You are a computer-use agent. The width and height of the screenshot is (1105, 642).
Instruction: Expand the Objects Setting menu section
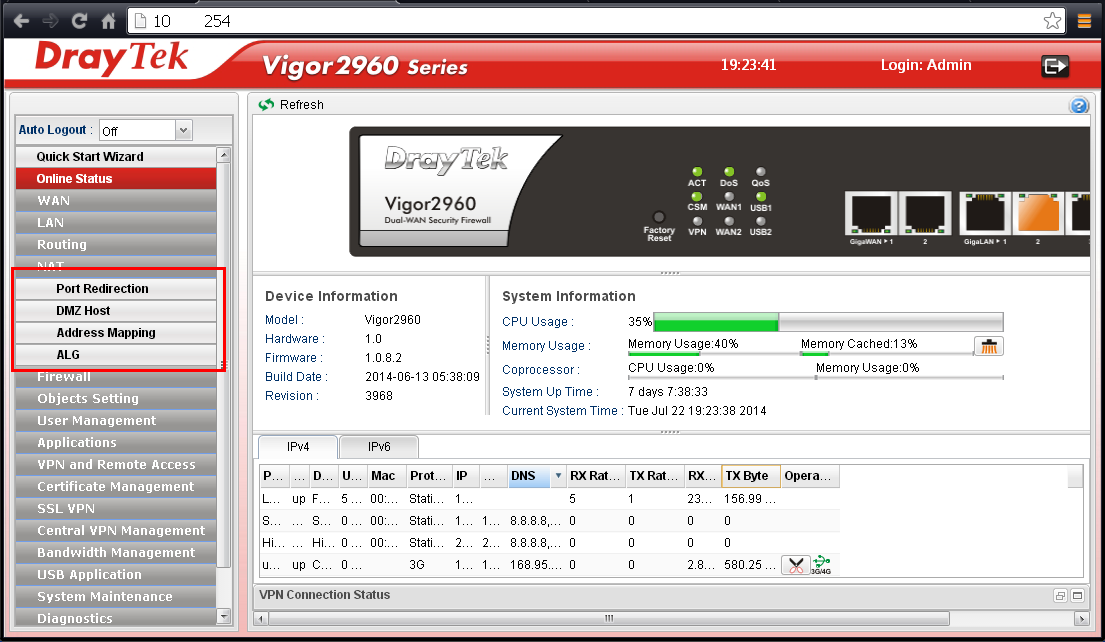point(116,399)
